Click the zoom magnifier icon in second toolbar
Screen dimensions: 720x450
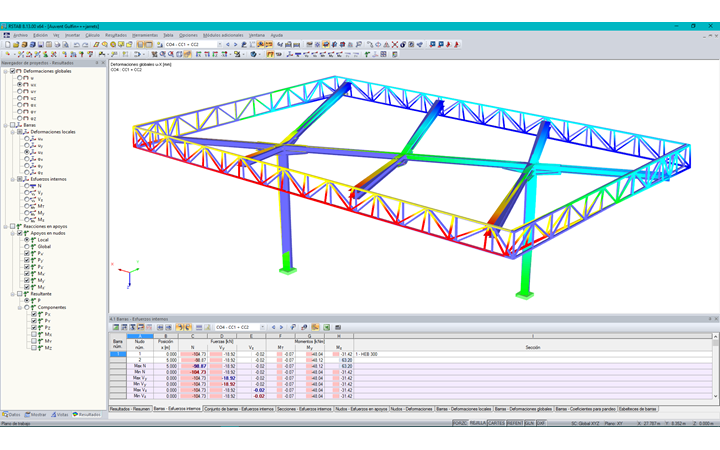click(x=162, y=54)
